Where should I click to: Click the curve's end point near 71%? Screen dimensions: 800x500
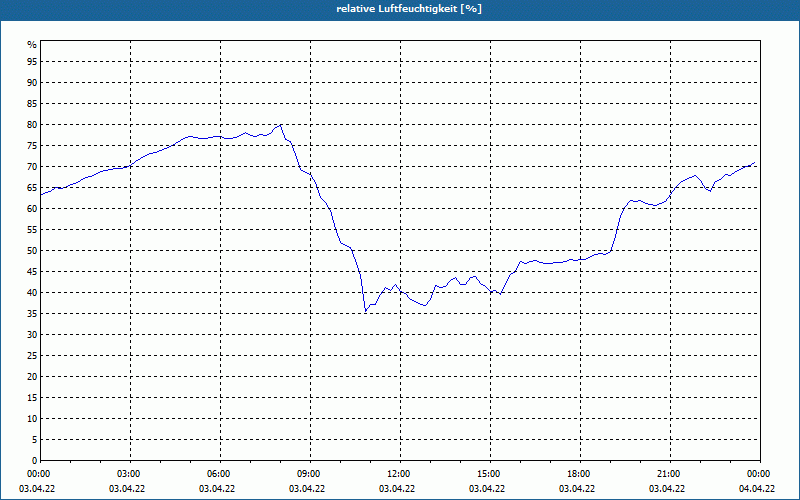pyautogui.click(x=754, y=163)
